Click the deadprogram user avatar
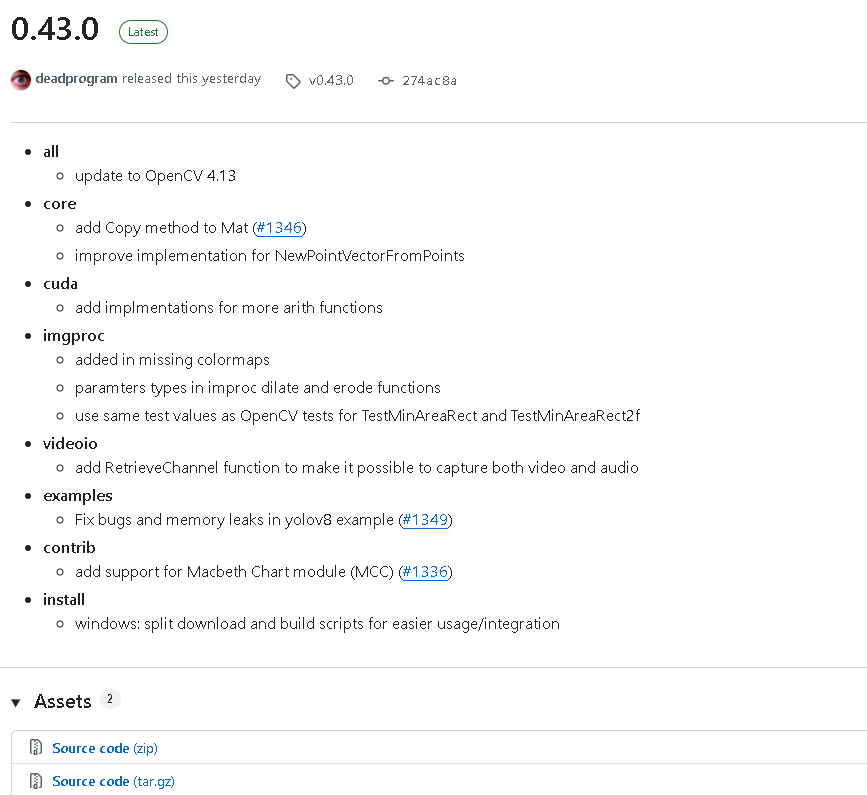Screen dimensions: 867x795 coord(21,80)
